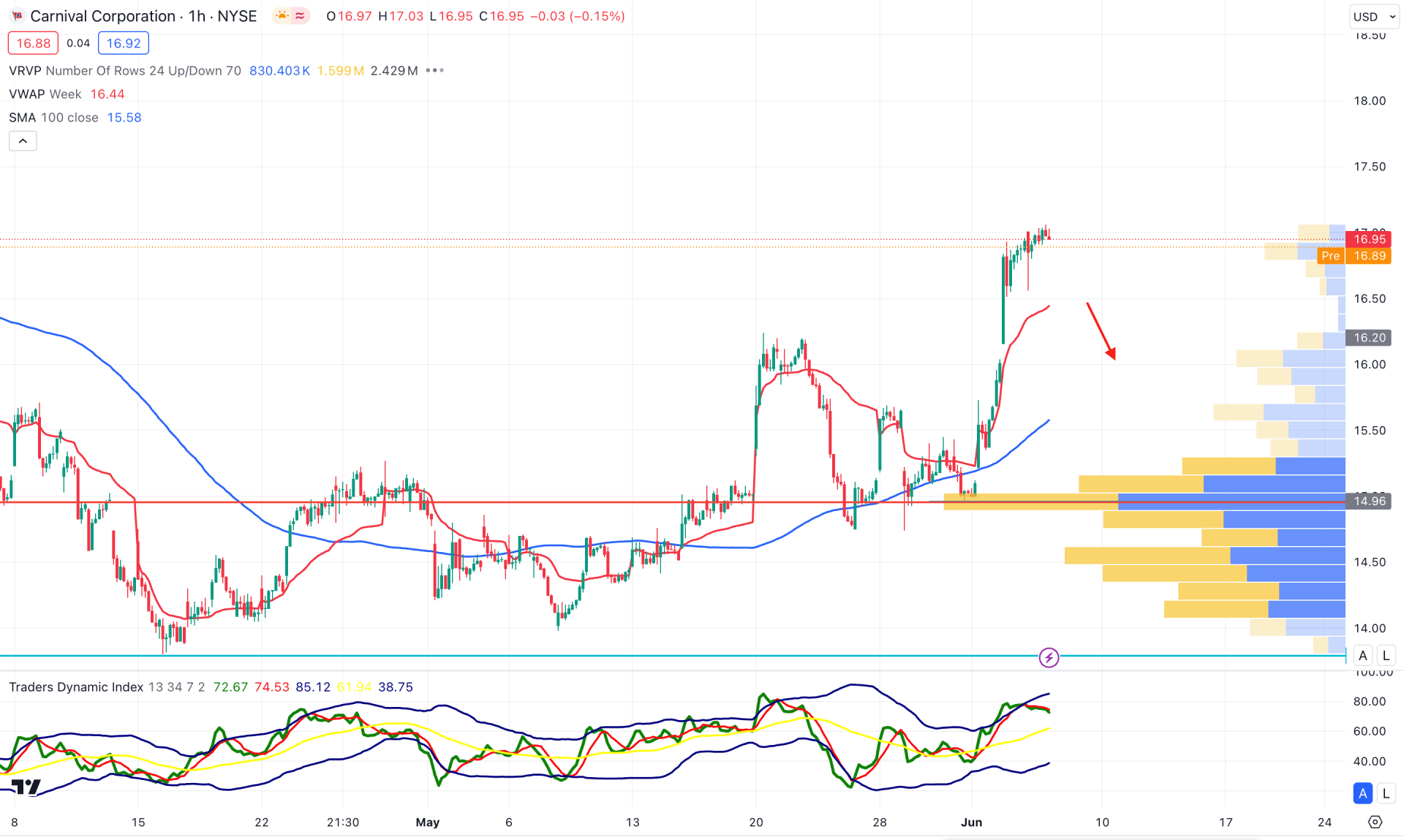1404x840 pixels.
Task: Click the Pre 16.89 pre-market price label
Action: tap(1354, 256)
